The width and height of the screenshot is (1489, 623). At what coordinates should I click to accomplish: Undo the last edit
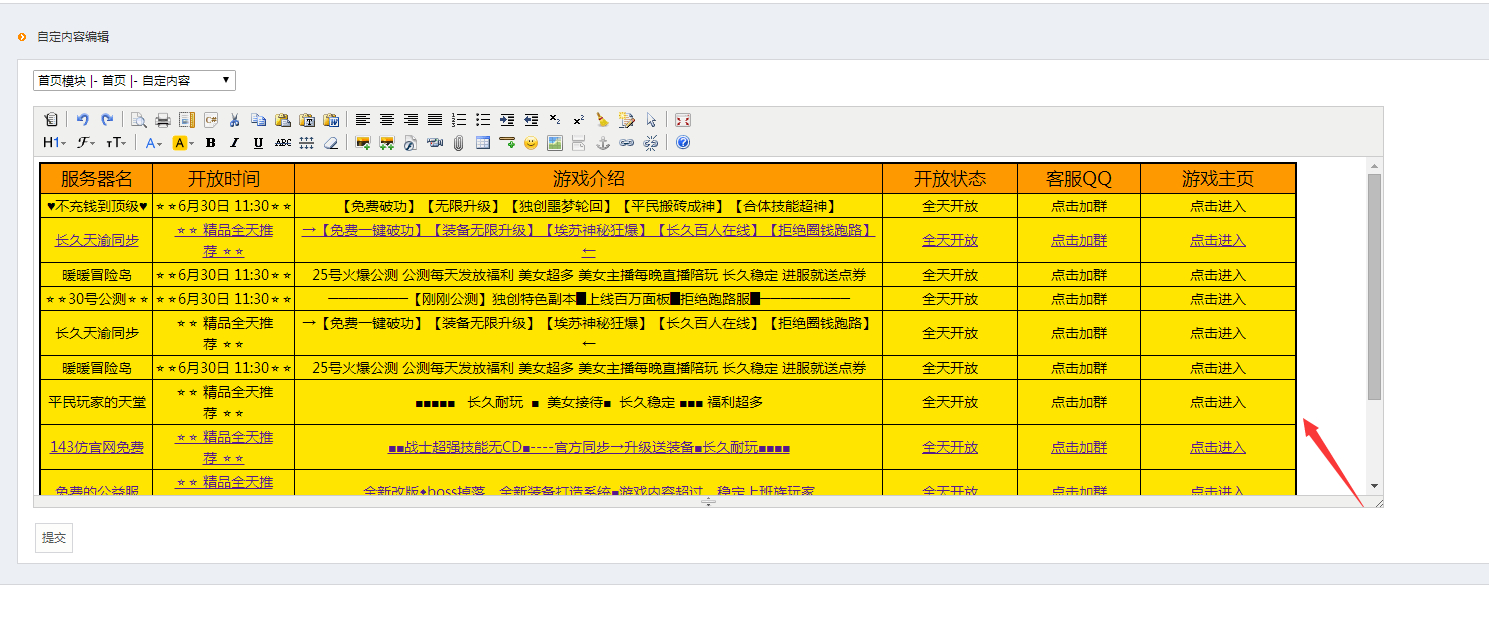click(83, 119)
